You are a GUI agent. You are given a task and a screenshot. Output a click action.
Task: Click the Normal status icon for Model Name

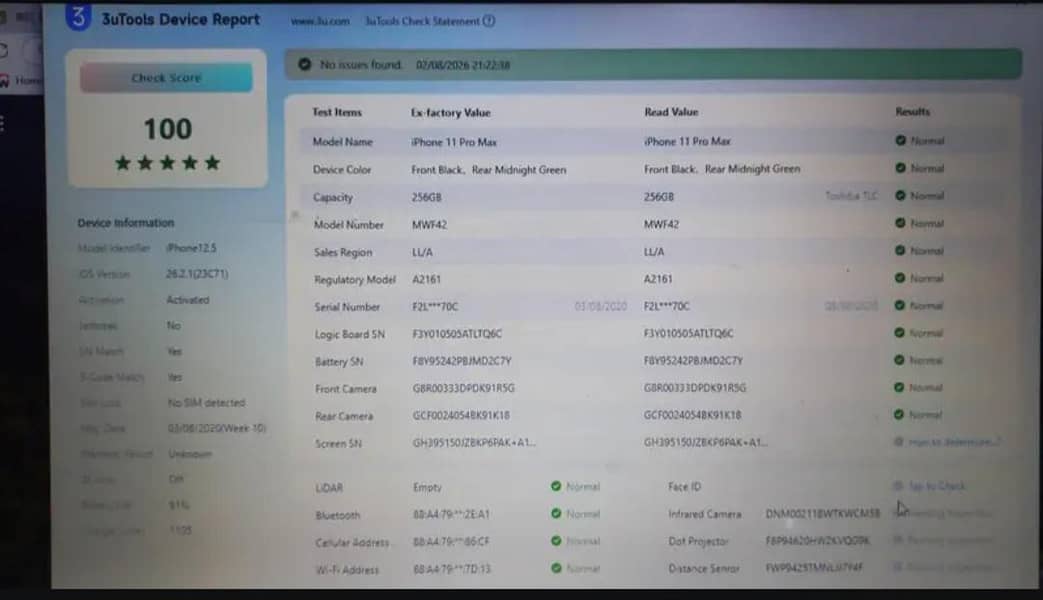point(901,140)
